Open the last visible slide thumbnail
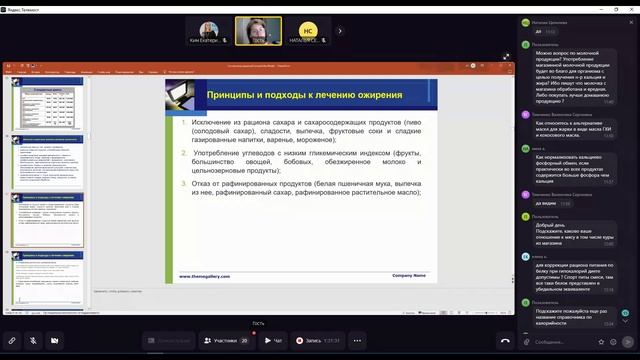 [47, 278]
